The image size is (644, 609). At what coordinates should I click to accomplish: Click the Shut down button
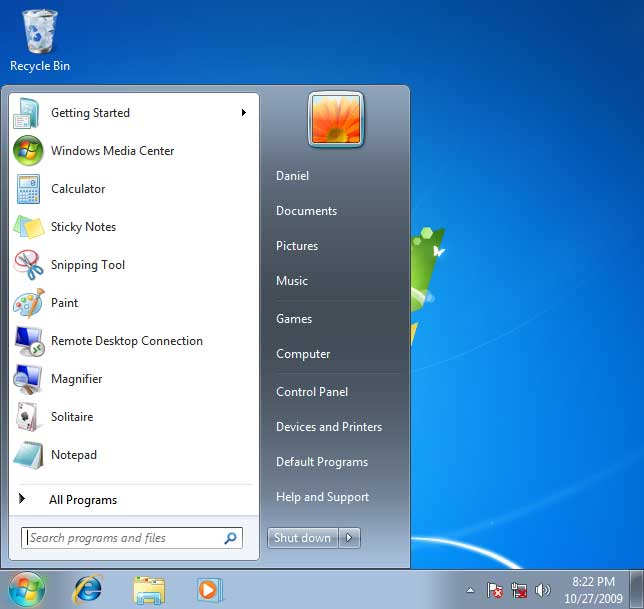point(303,538)
